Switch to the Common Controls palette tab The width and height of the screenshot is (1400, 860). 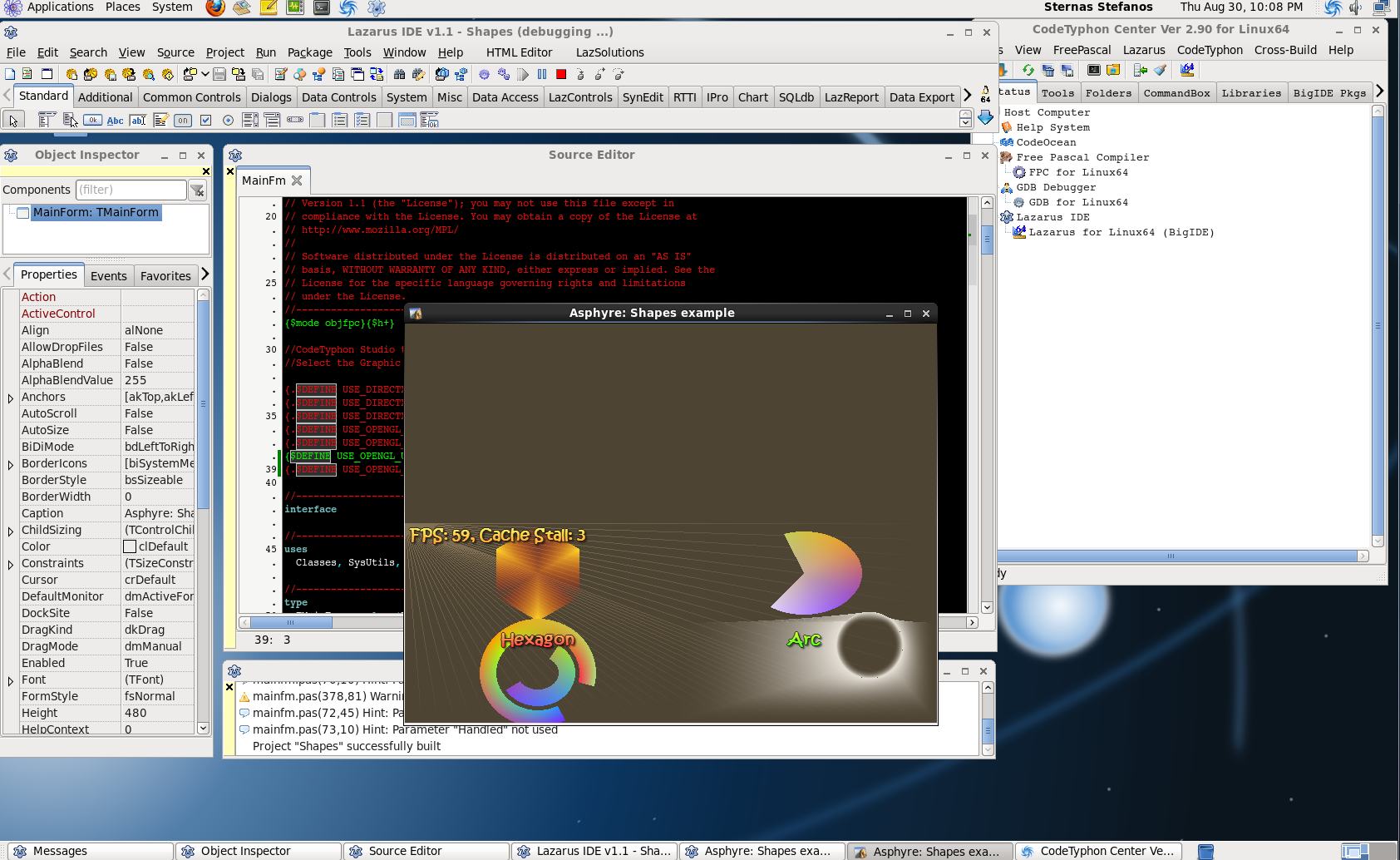(x=192, y=96)
